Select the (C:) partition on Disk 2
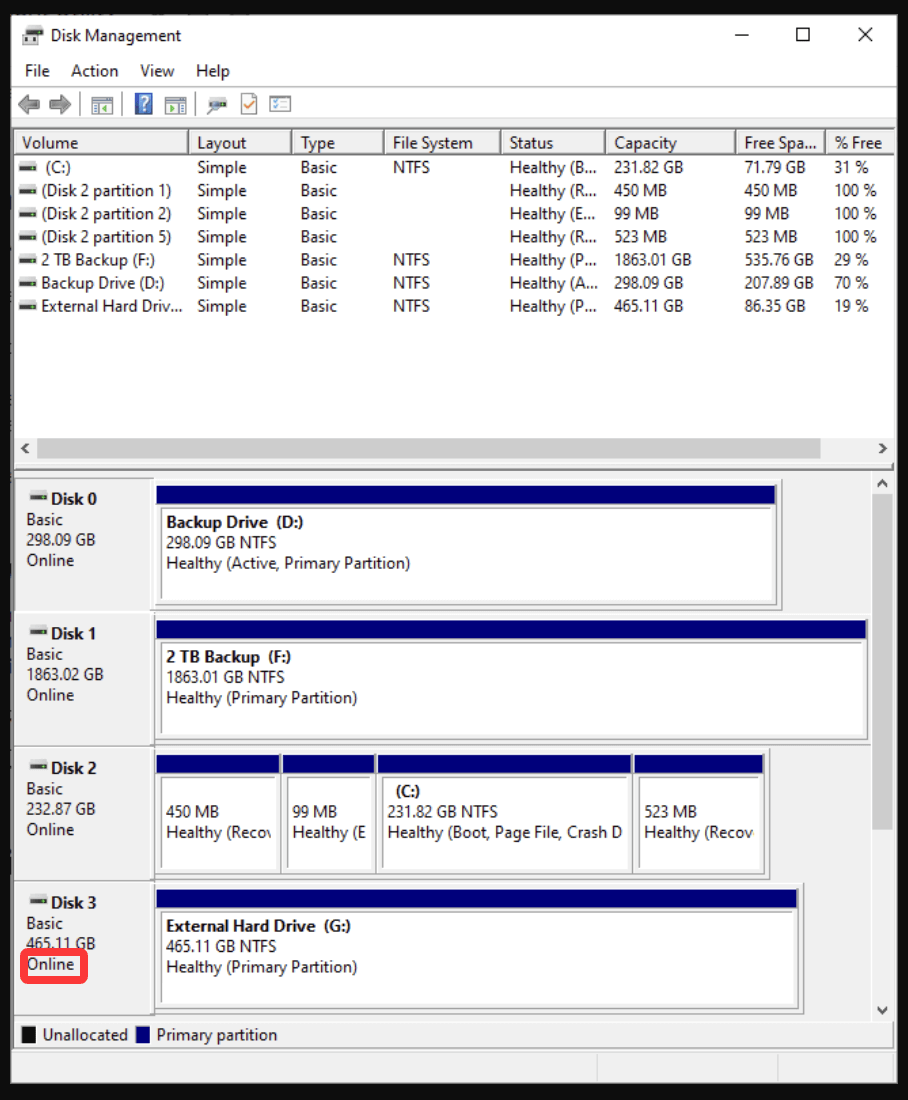This screenshot has height=1100, width=908. click(504, 812)
